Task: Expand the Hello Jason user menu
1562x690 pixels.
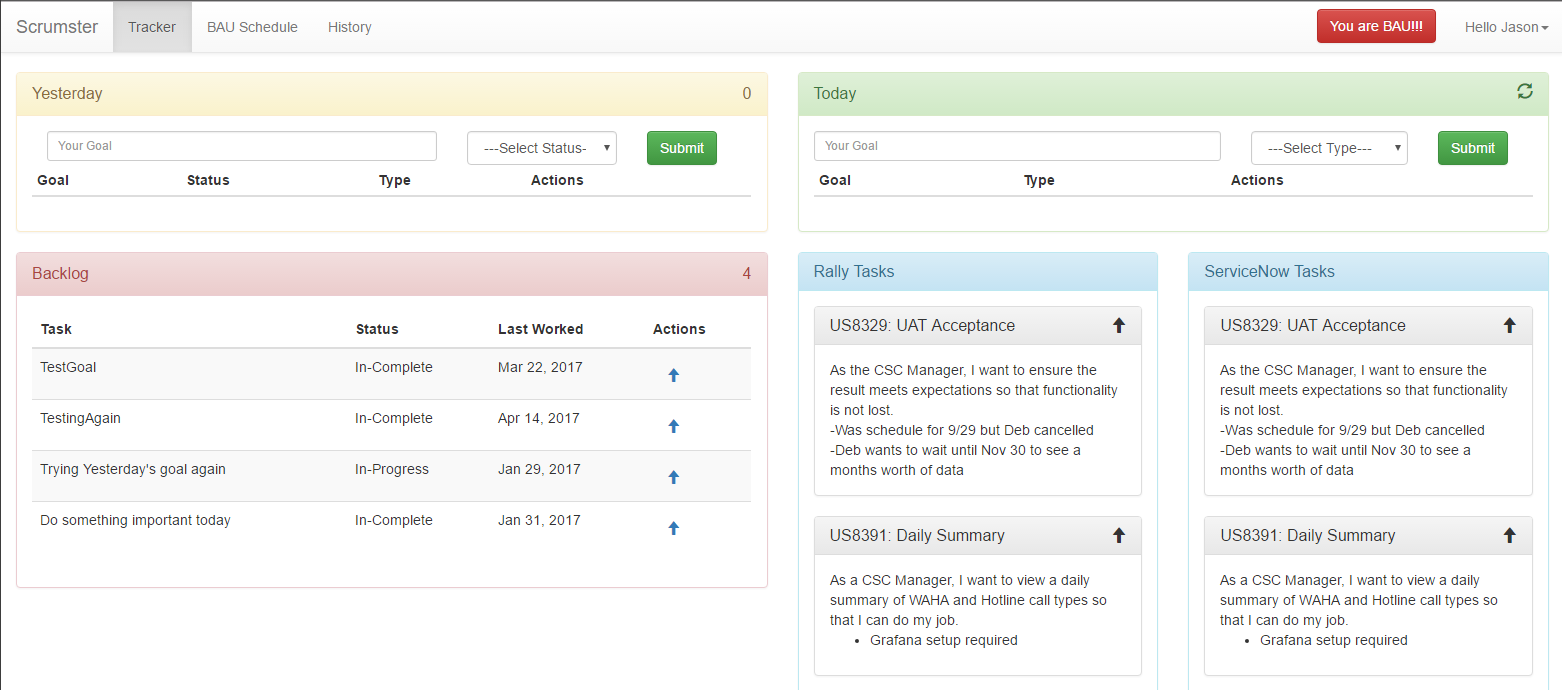Action: tap(1505, 27)
